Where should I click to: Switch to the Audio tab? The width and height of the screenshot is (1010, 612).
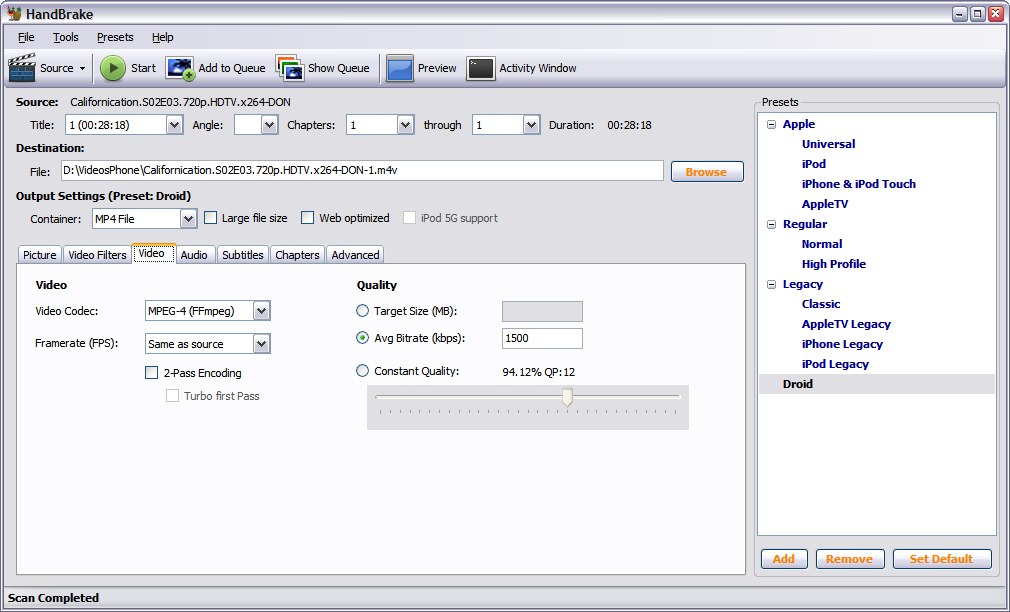(x=194, y=254)
